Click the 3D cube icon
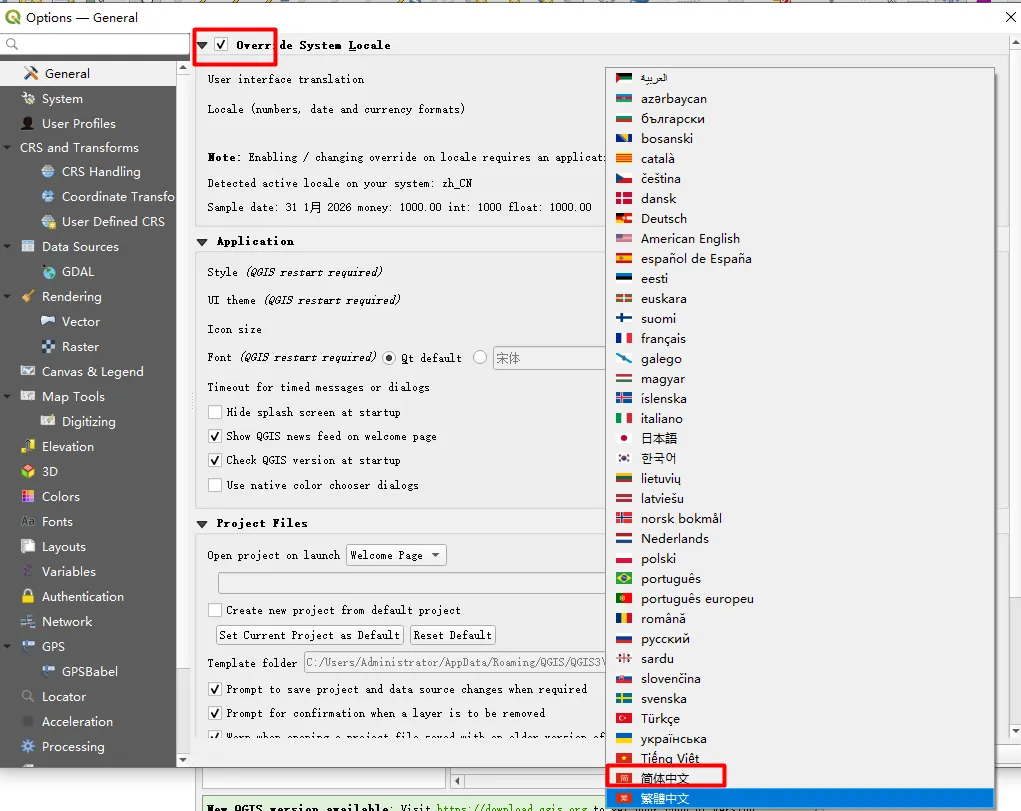 click(28, 471)
